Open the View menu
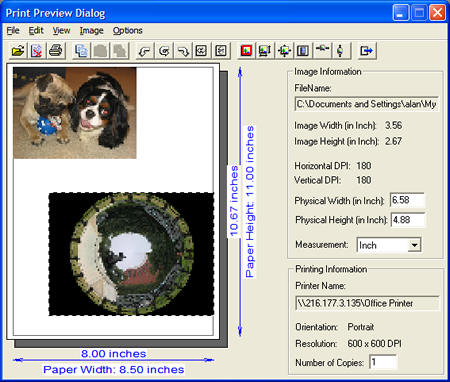 point(61,31)
